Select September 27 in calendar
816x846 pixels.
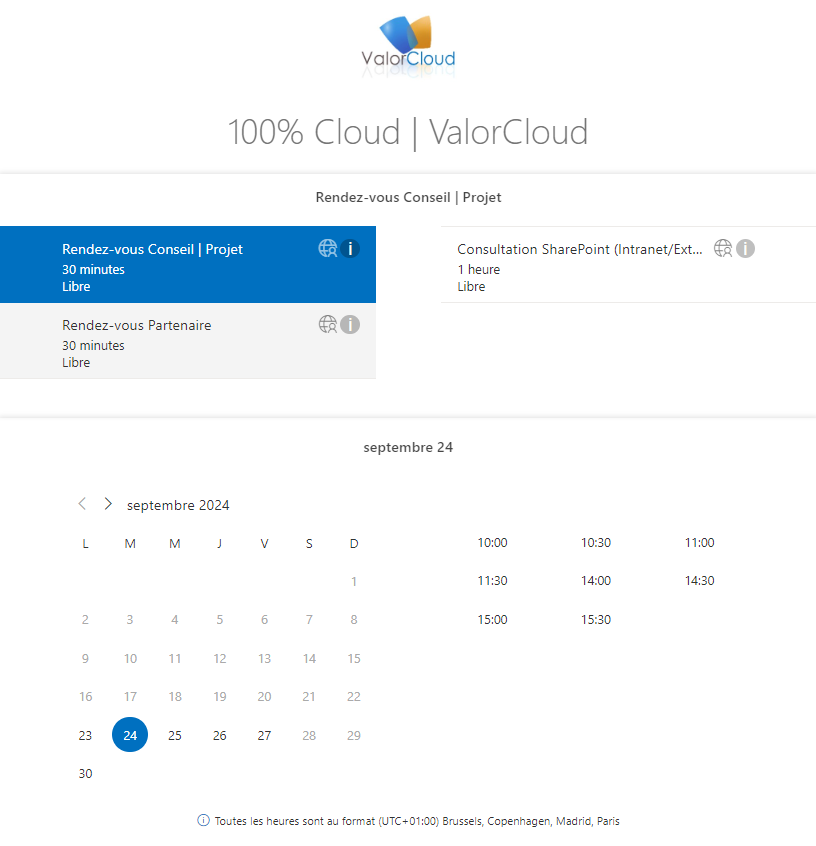(x=264, y=735)
